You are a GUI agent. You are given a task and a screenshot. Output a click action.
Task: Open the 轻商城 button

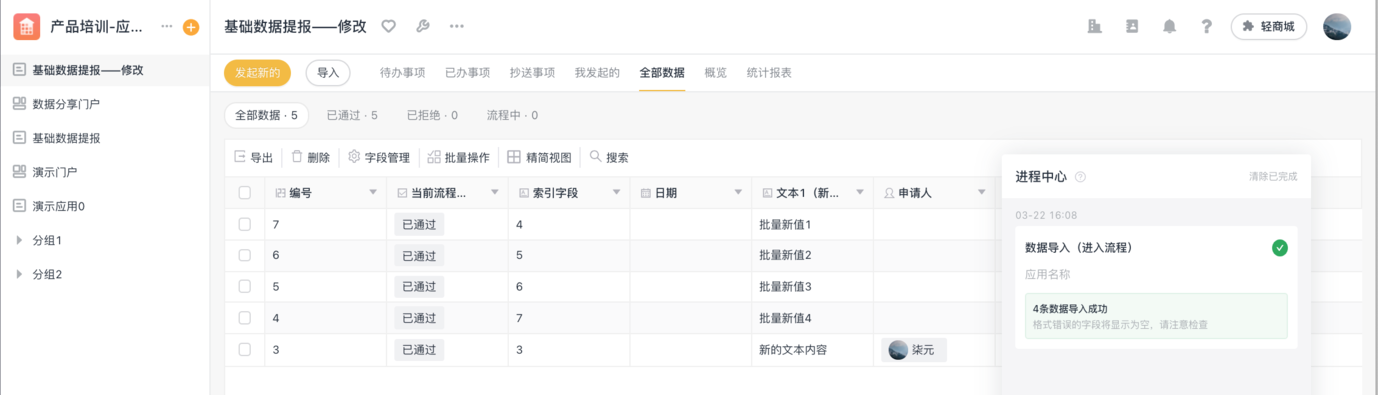1269,27
